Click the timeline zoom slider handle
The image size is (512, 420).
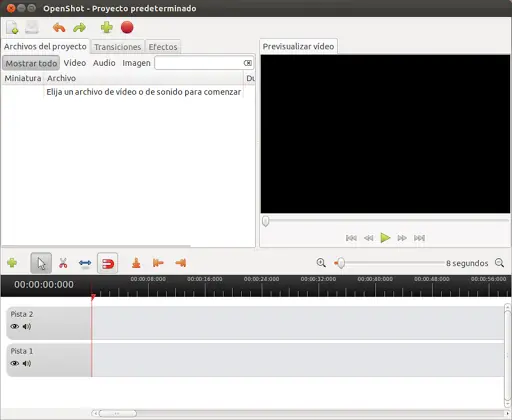point(340,263)
